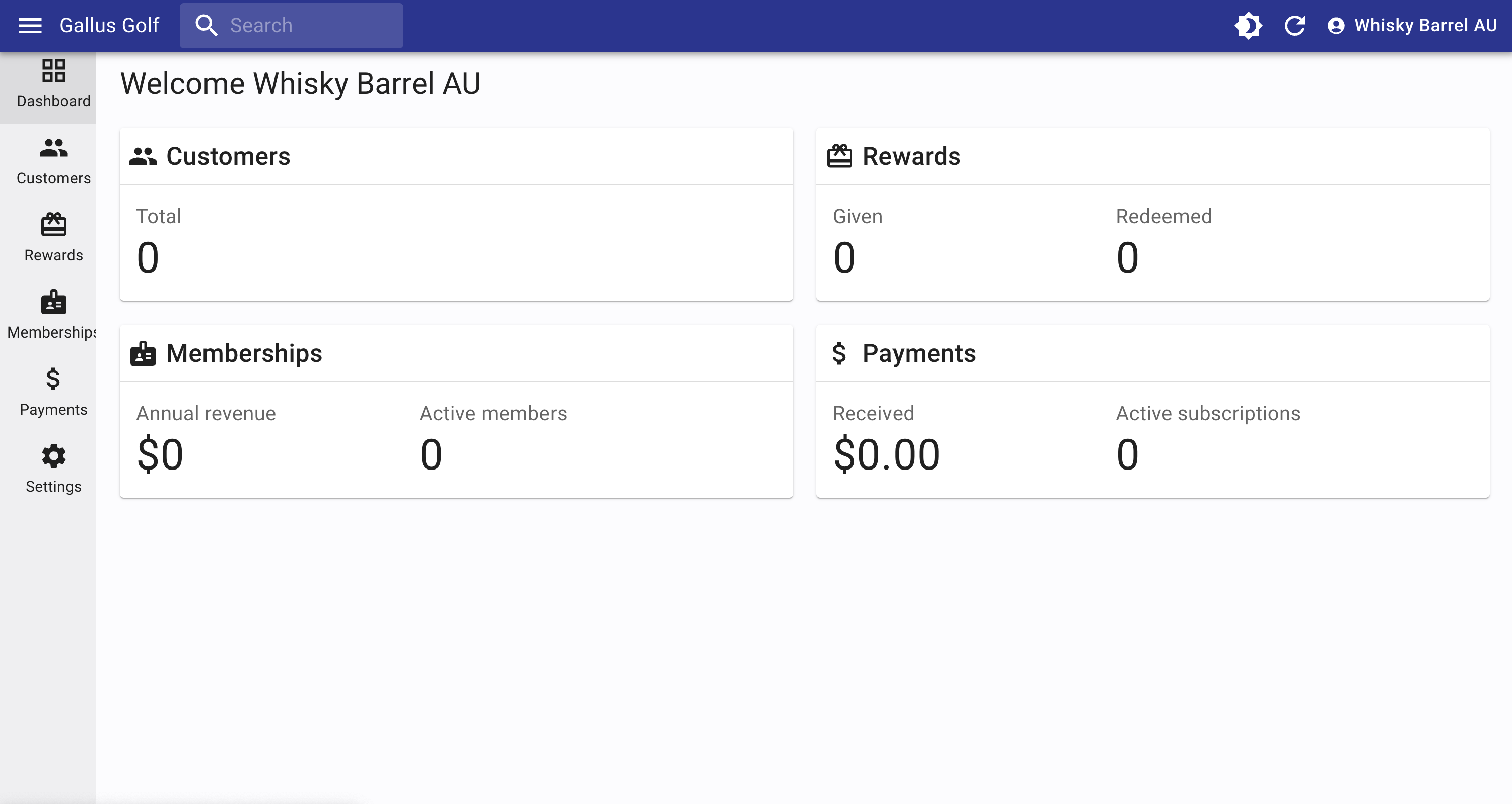
Task: Click the Active subscriptions value
Action: [1127, 455]
